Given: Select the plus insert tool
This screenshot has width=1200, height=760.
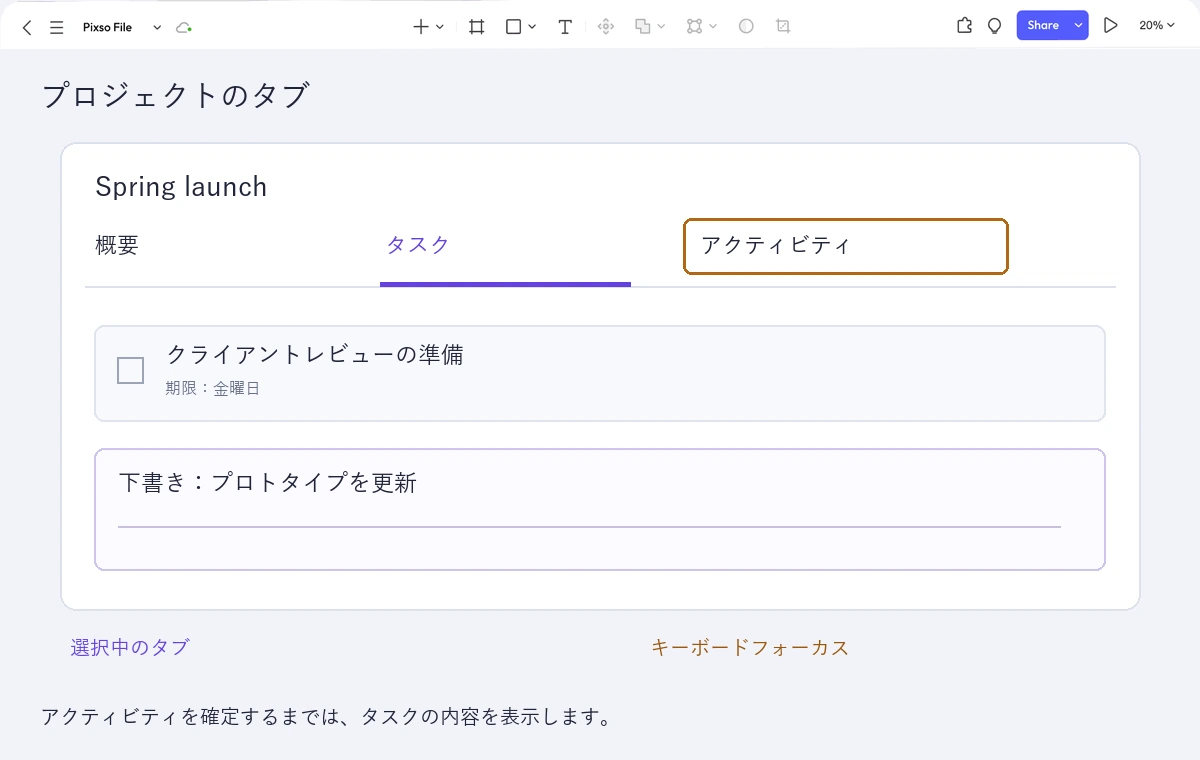Looking at the screenshot, I should (421, 27).
